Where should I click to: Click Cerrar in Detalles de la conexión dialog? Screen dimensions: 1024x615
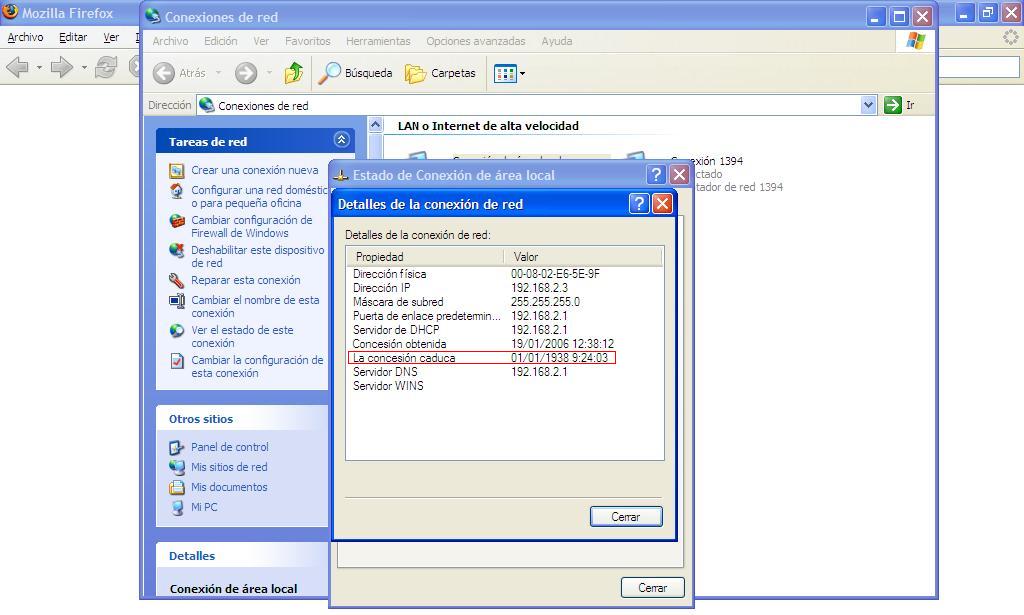(x=626, y=516)
